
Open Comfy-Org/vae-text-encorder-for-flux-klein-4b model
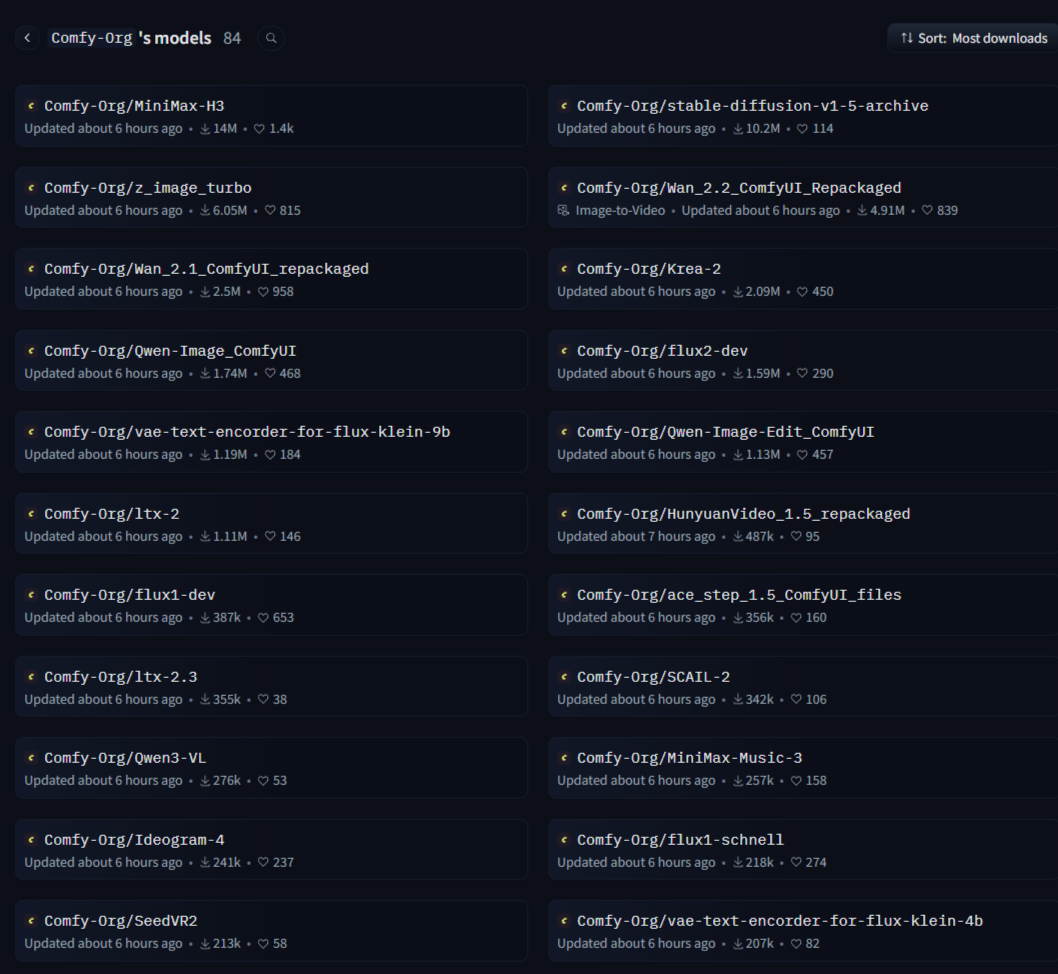click(x=803, y=931)
